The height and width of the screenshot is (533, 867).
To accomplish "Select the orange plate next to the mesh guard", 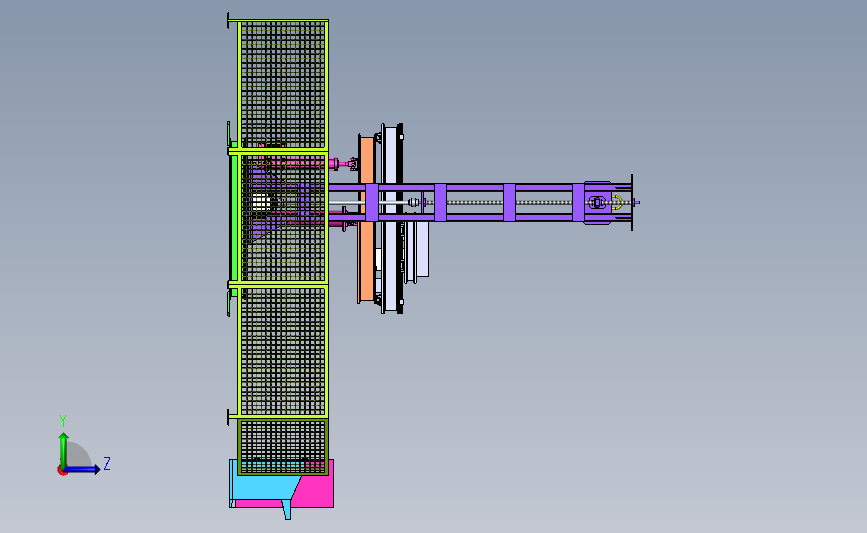I will pyautogui.click(x=365, y=260).
